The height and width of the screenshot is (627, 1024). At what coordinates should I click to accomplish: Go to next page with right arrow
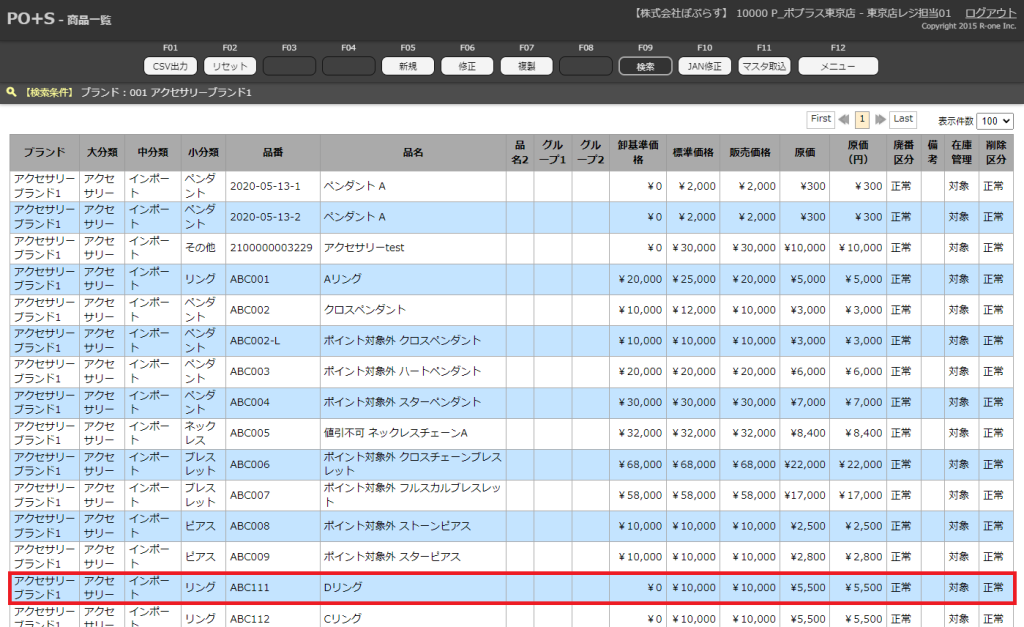click(880, 119)
